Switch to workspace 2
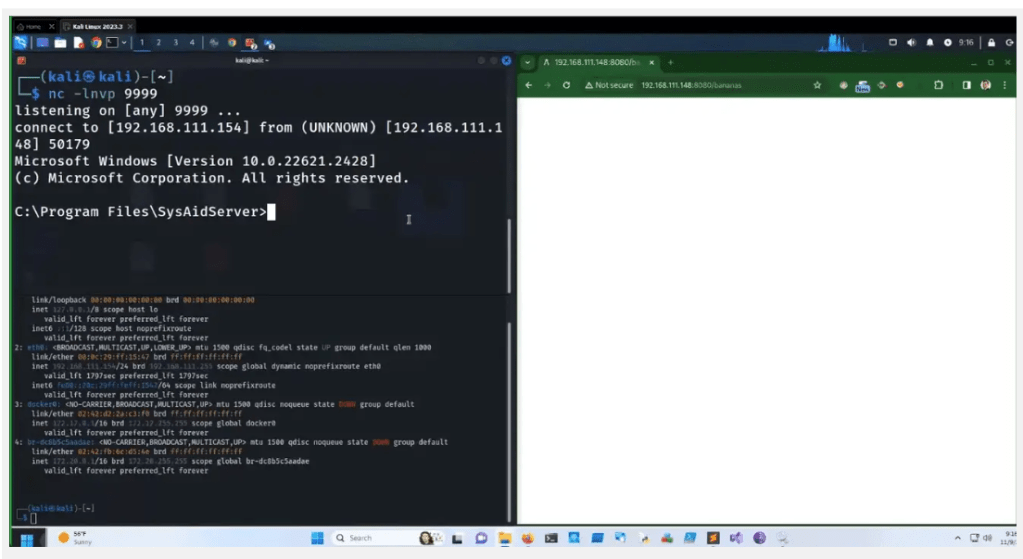This screenshot has width=1023, height=559. pos(158,43)
